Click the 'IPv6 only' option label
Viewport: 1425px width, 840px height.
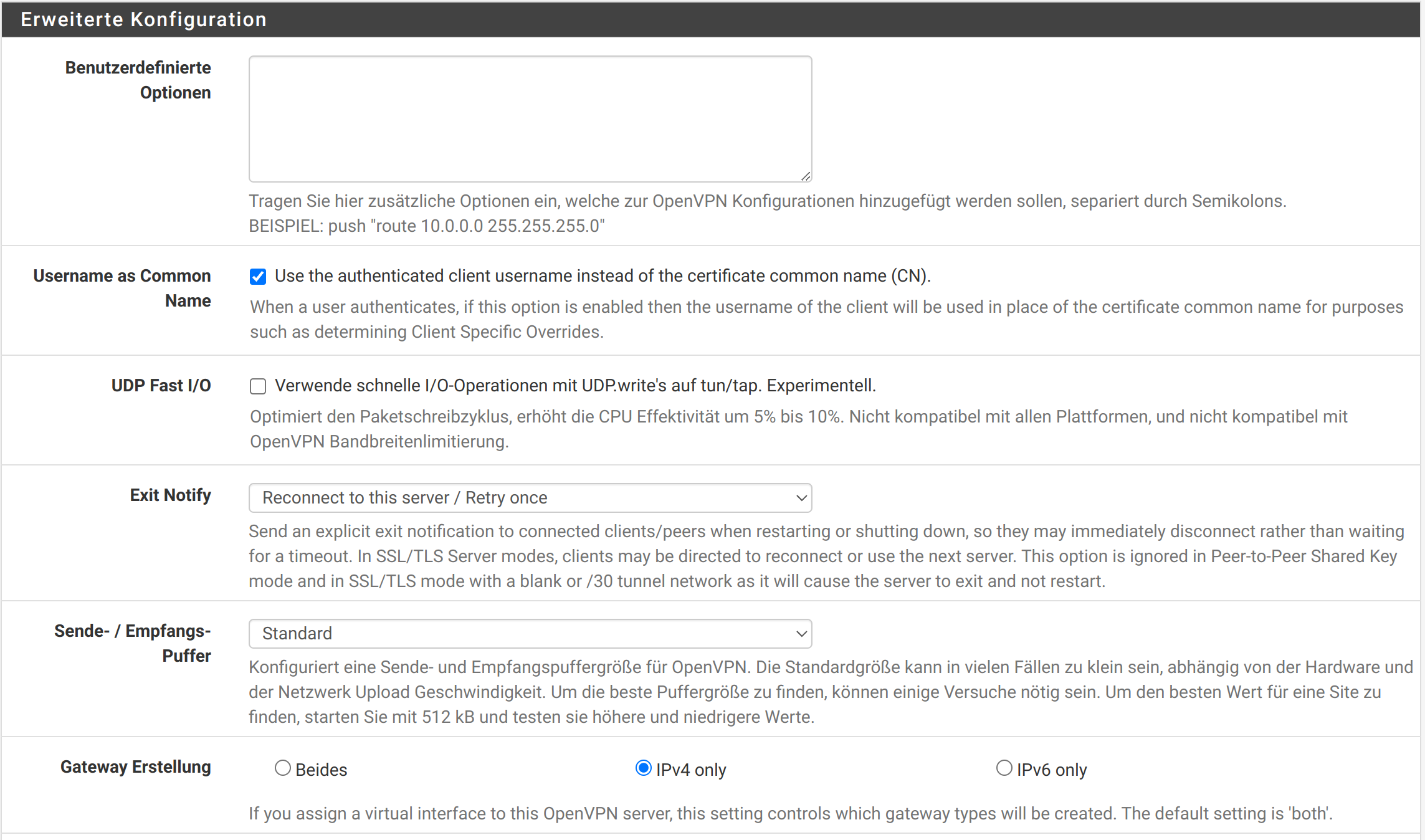1051,770
